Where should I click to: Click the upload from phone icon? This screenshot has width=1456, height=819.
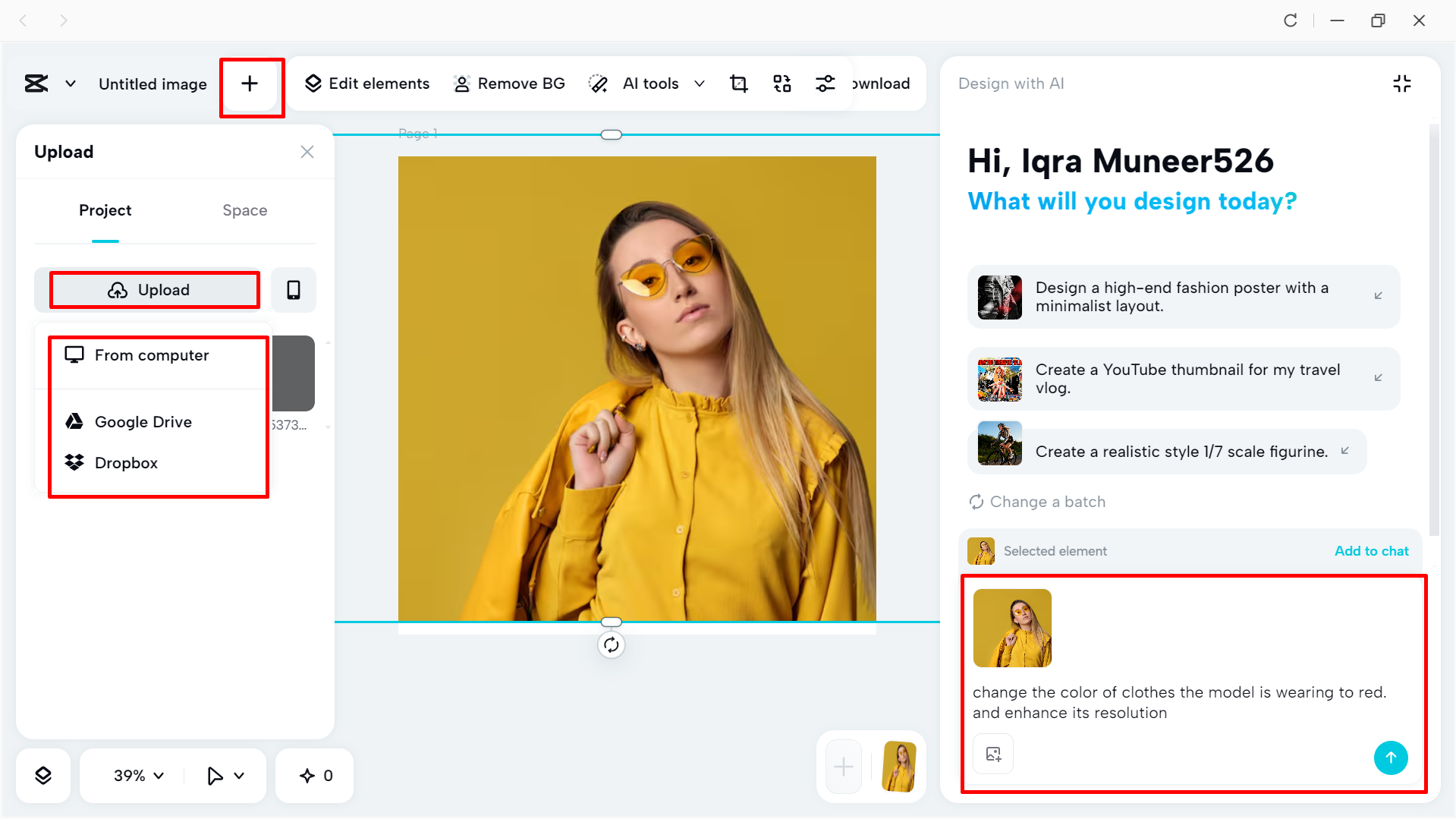click(294, 290)
